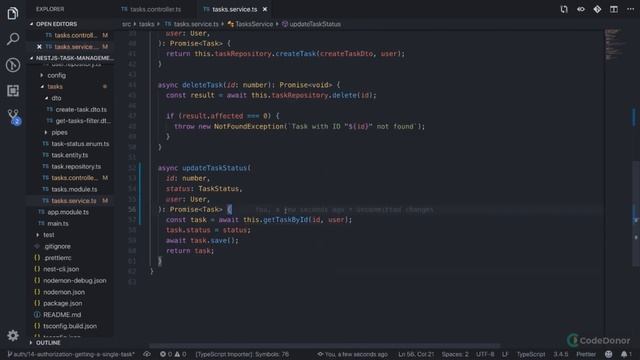Open the Manage gear menu
The width and height of the screenshot is (640, 360).
coord(13,336)
